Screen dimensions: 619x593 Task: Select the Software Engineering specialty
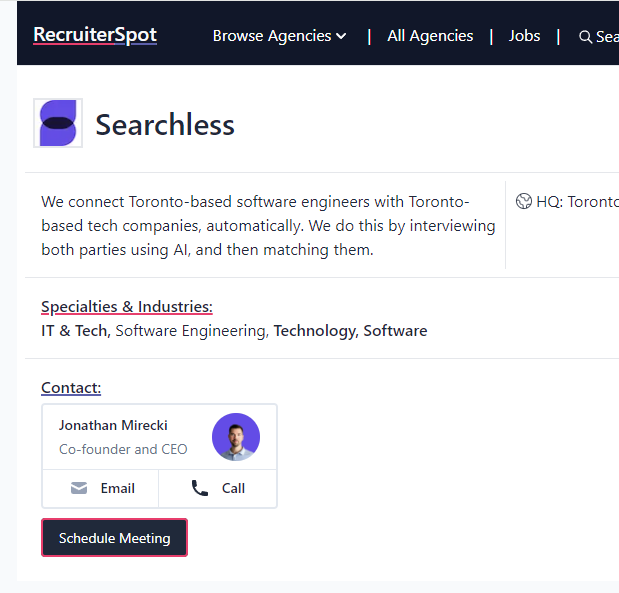[x=191, y=330]
